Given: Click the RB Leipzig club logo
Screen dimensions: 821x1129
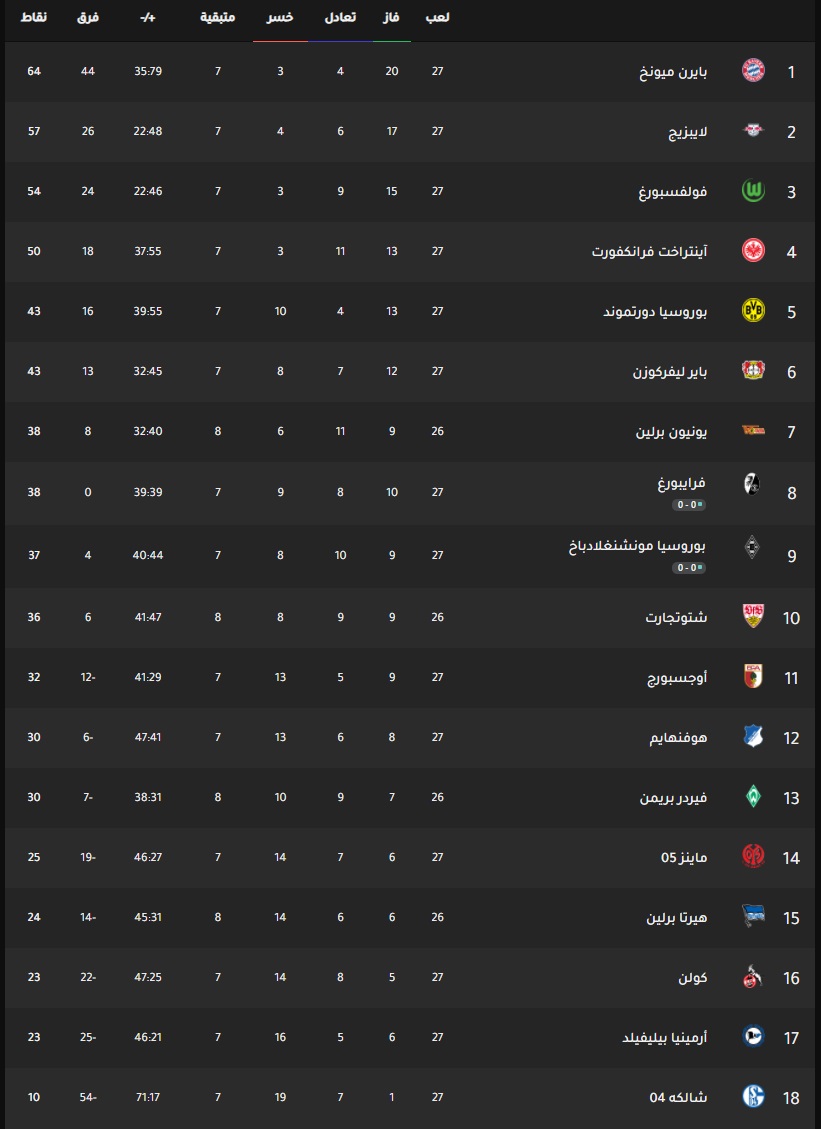Looking at the screenshot, I should [x=753, y=130].
